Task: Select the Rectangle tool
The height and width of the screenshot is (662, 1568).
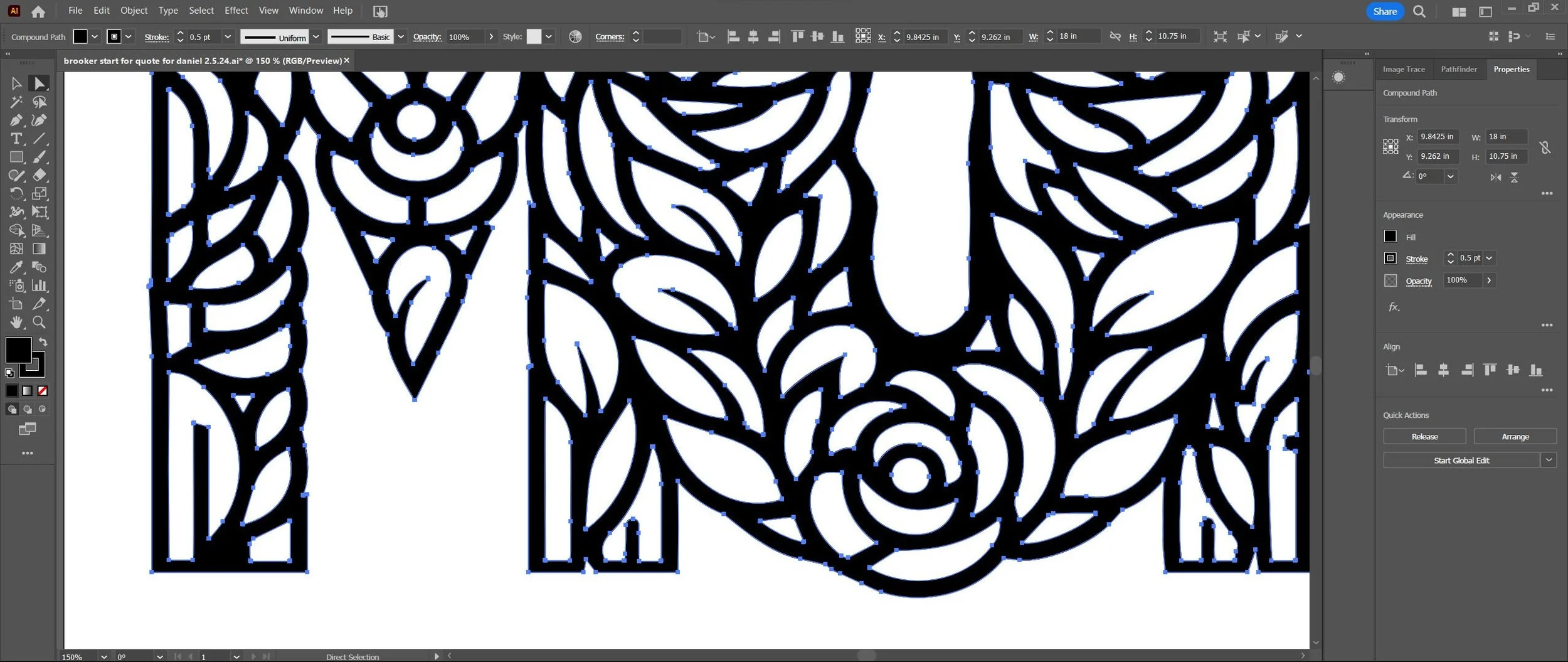Action: [x=16, y=157]
